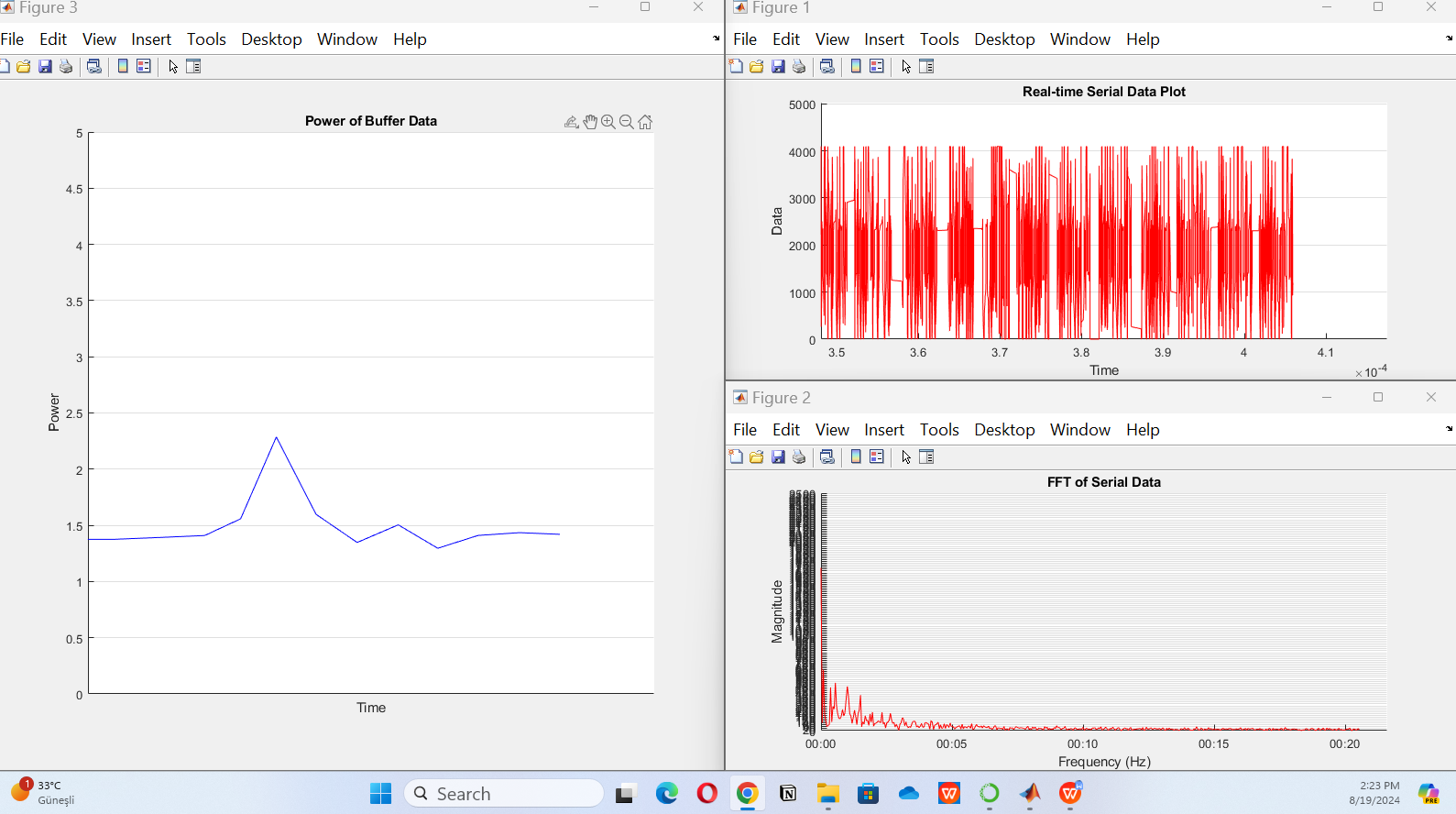Screen dimensions: 1456x814
Task: Switch to MATLAB in the taskbar
Action: 1030,794
